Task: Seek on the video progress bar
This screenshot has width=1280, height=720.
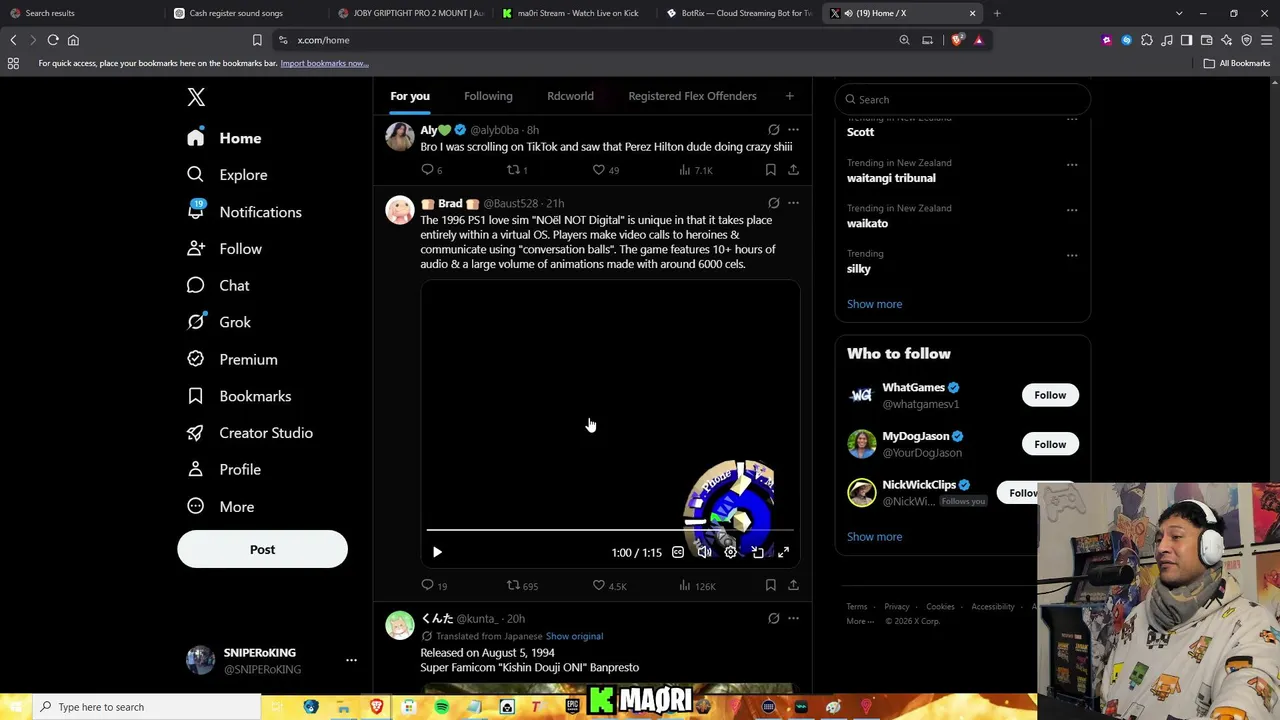Action: (610, 530)
